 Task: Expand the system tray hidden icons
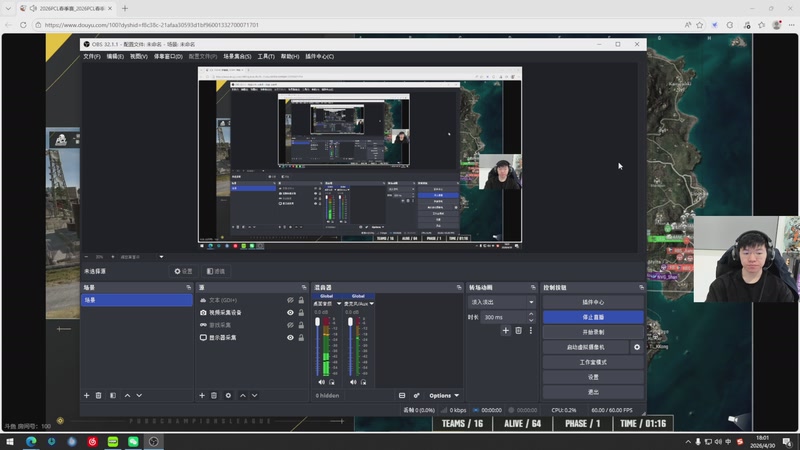(x=688, y=442)
